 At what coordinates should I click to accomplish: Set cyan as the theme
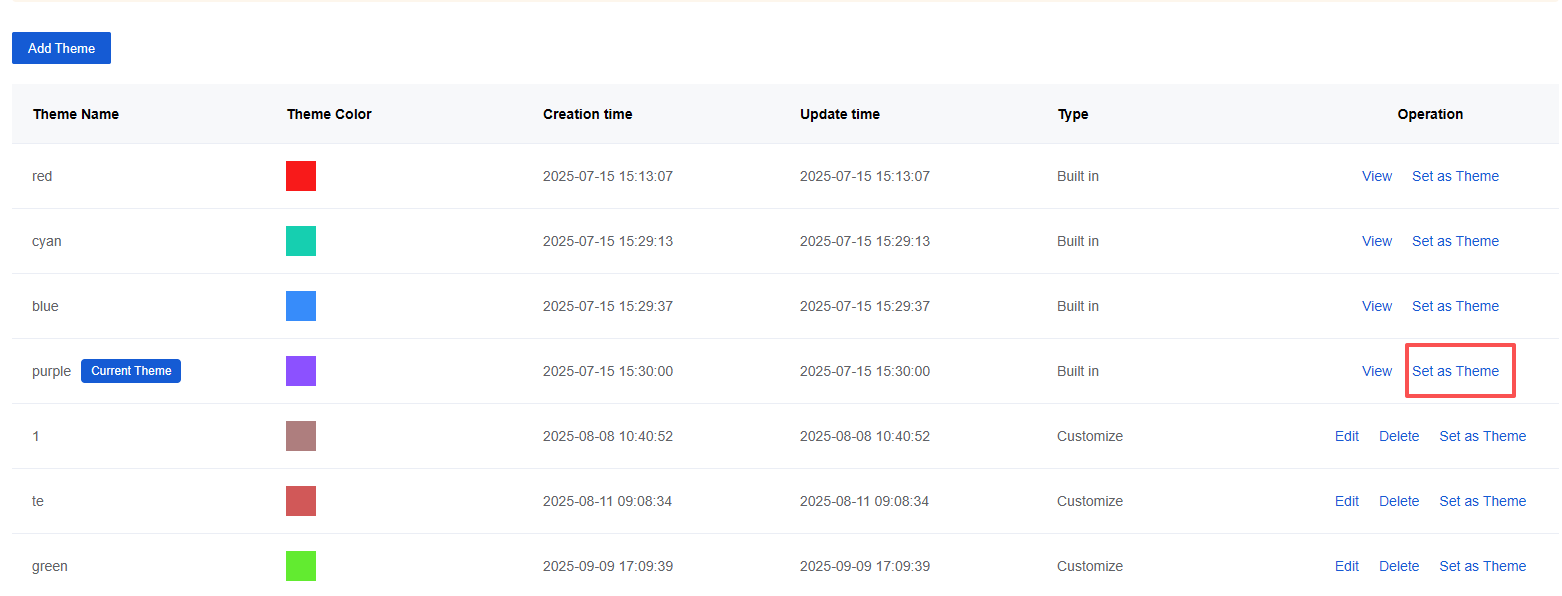click(x=1455, y=241)
